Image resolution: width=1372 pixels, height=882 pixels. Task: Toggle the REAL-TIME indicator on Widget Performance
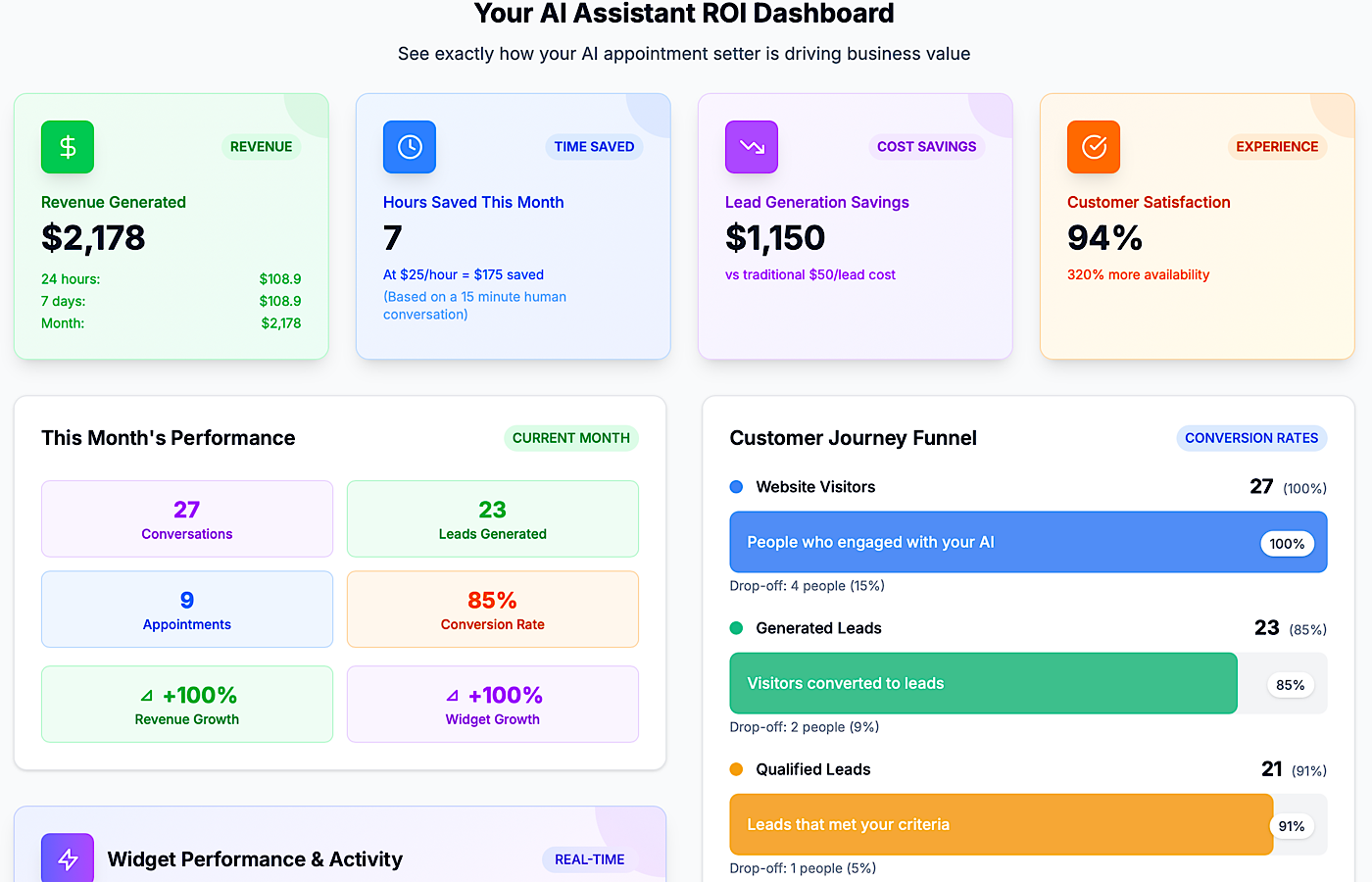pos(588,859)
